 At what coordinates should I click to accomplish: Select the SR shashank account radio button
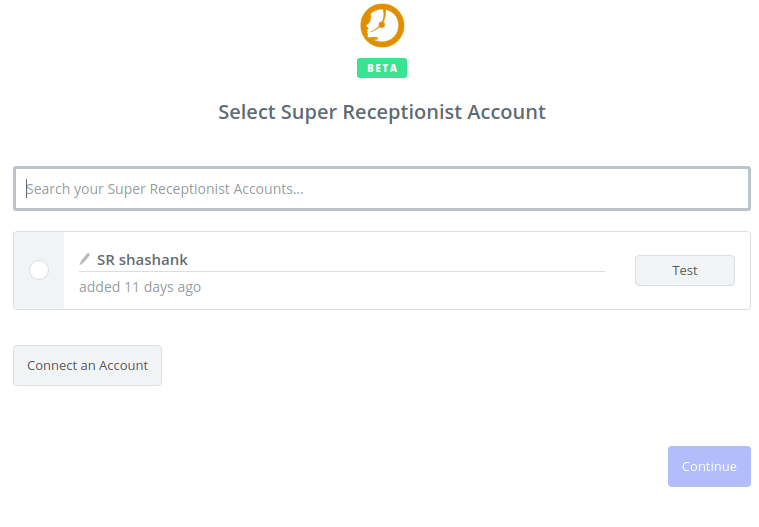39,270
